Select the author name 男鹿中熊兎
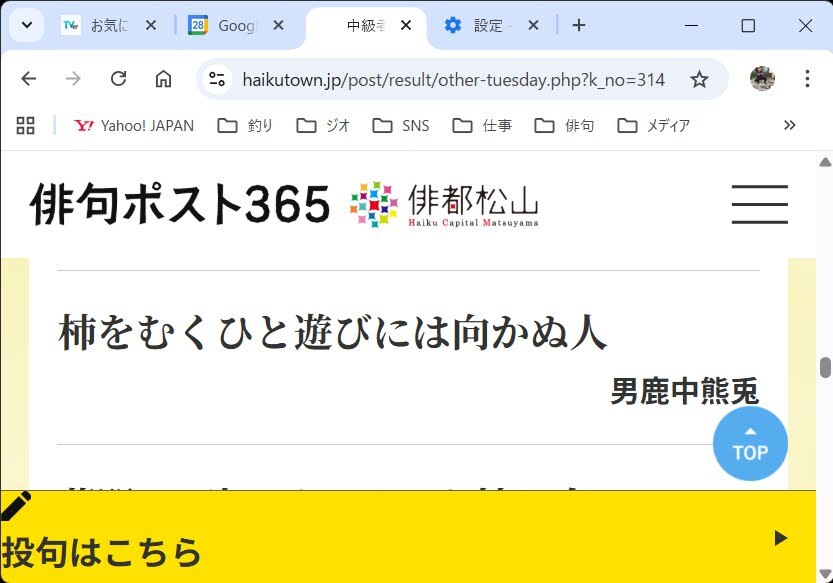833x583 pixels. point(685,392)
